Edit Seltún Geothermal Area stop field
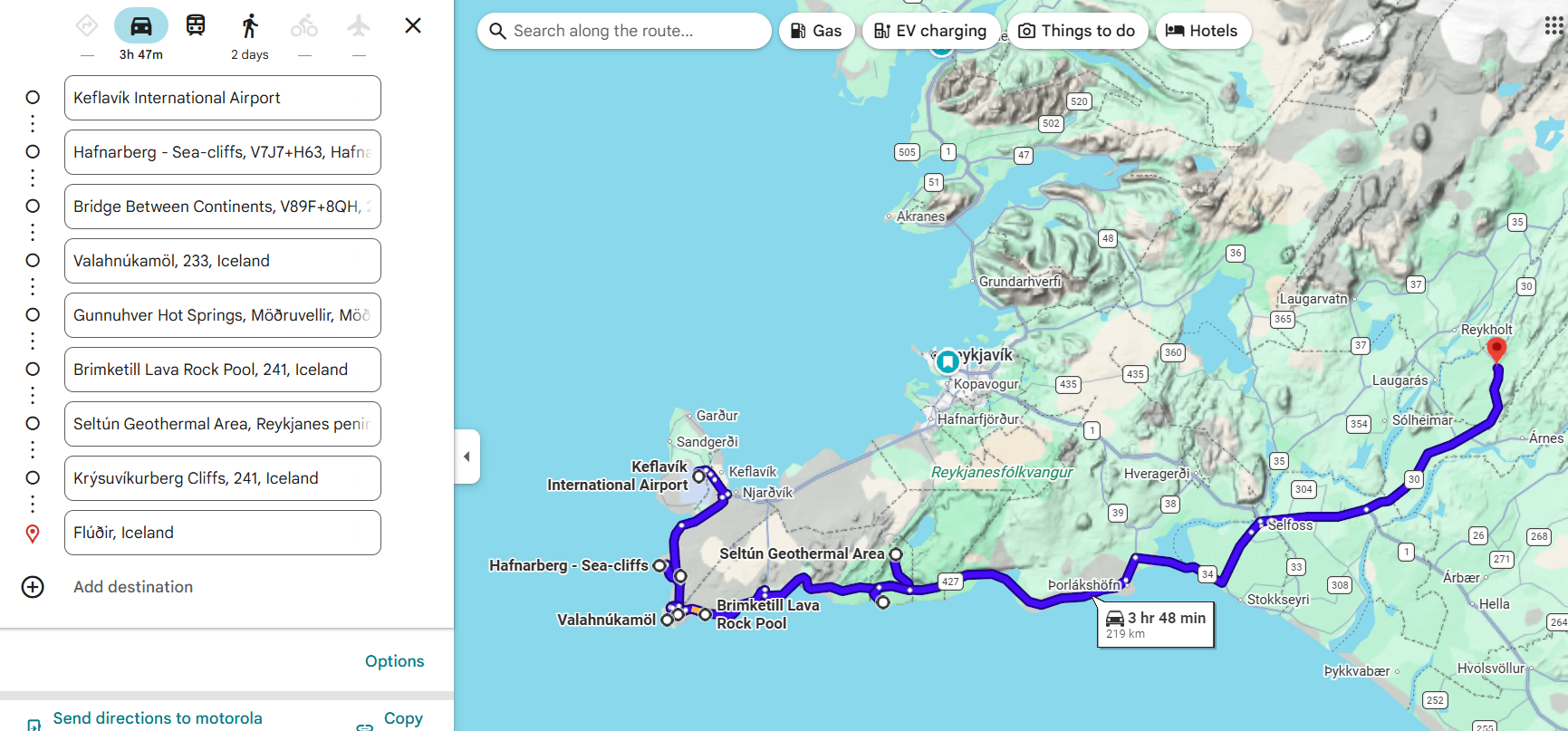The width and height of the screenshot is (1568, 731). pyautogui.click(x=223, y=424)
